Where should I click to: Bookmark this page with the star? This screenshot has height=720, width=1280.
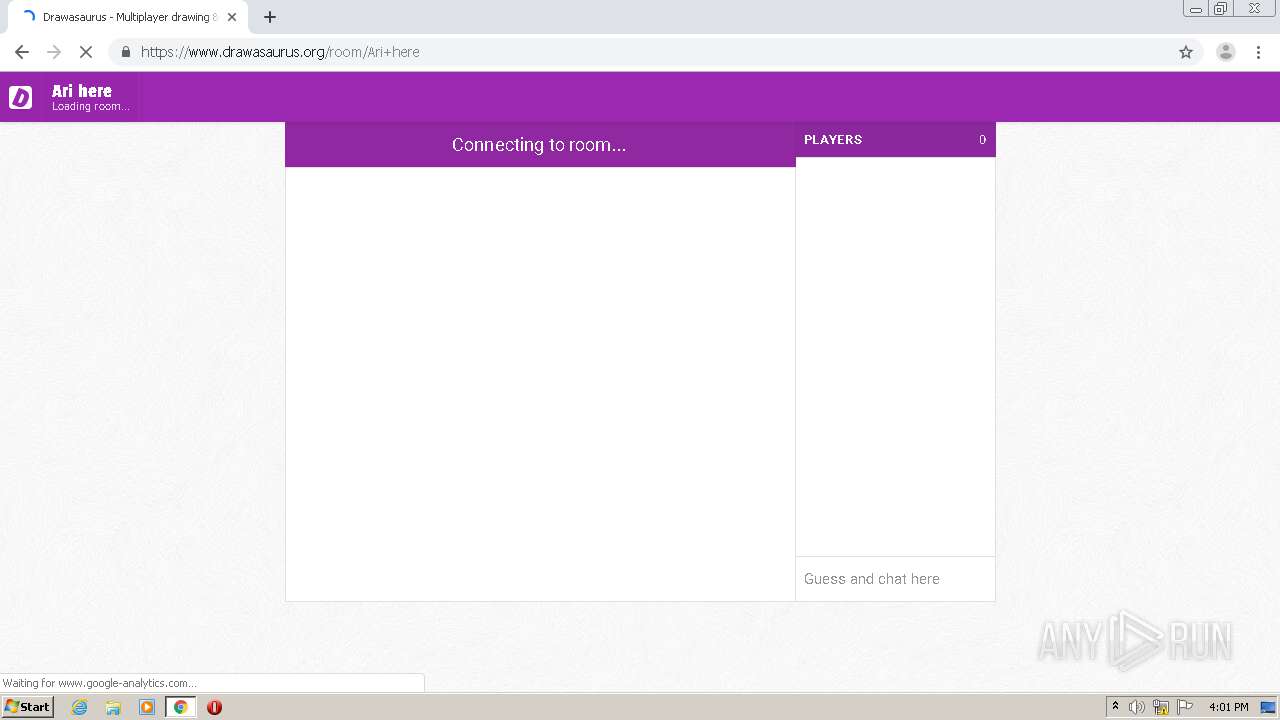pyautogui.click(x=1186, y=52)
